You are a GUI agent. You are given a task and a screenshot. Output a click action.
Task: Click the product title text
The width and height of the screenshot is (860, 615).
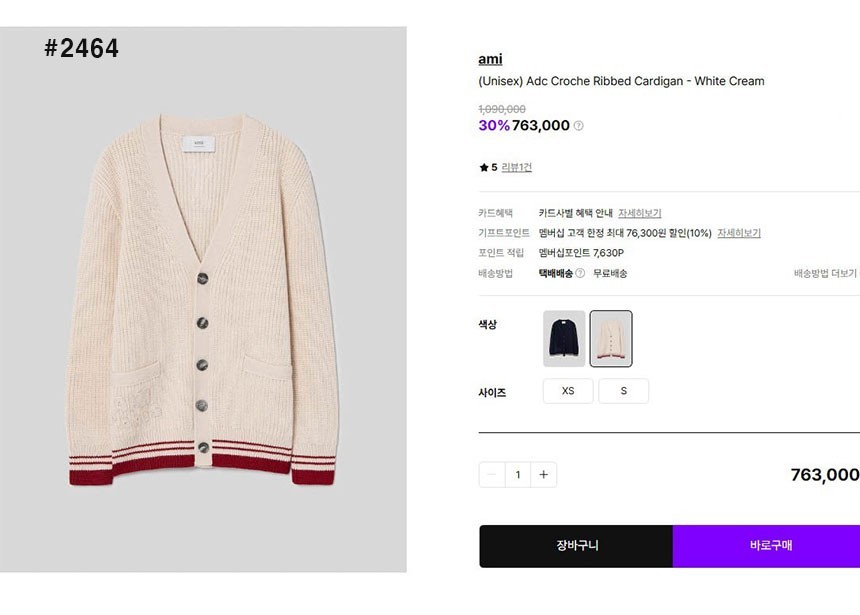(x=621, y=81)
